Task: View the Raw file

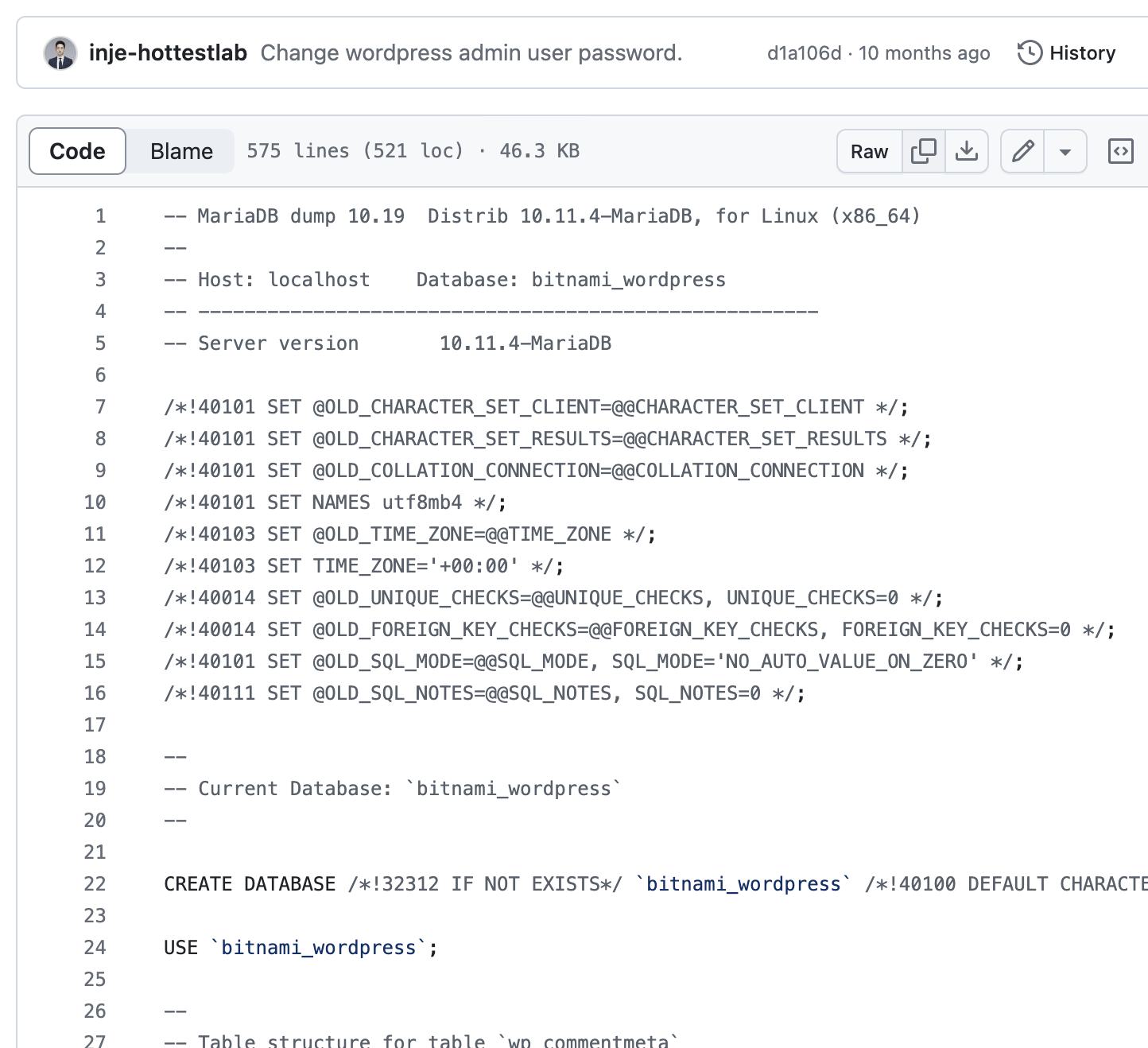Action: coord(869,151)
